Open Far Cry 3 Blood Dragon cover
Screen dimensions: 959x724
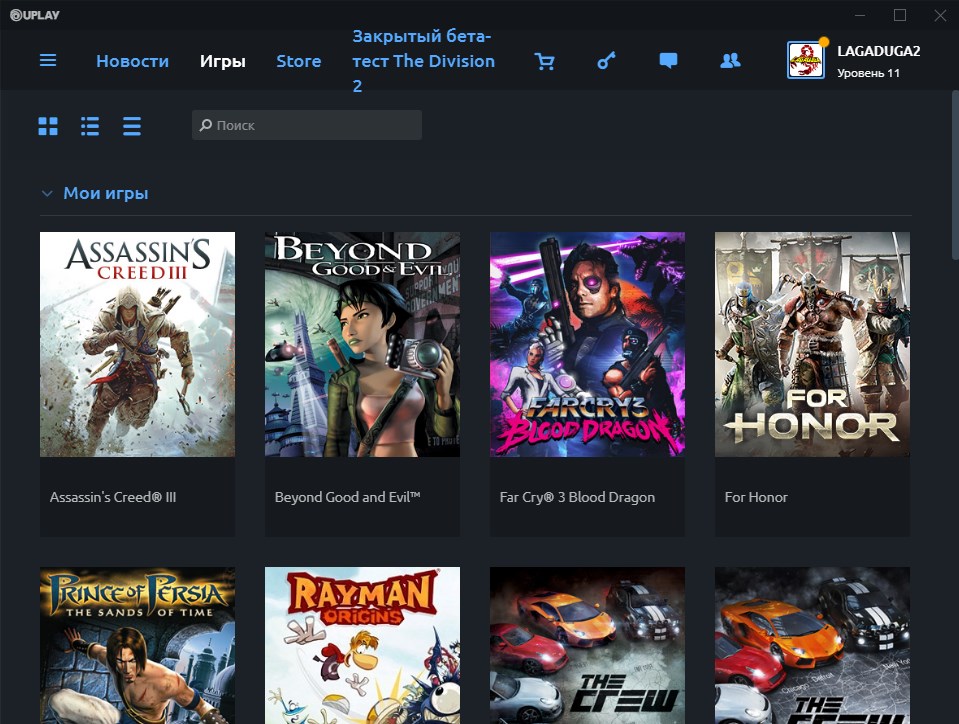(588, 344)
